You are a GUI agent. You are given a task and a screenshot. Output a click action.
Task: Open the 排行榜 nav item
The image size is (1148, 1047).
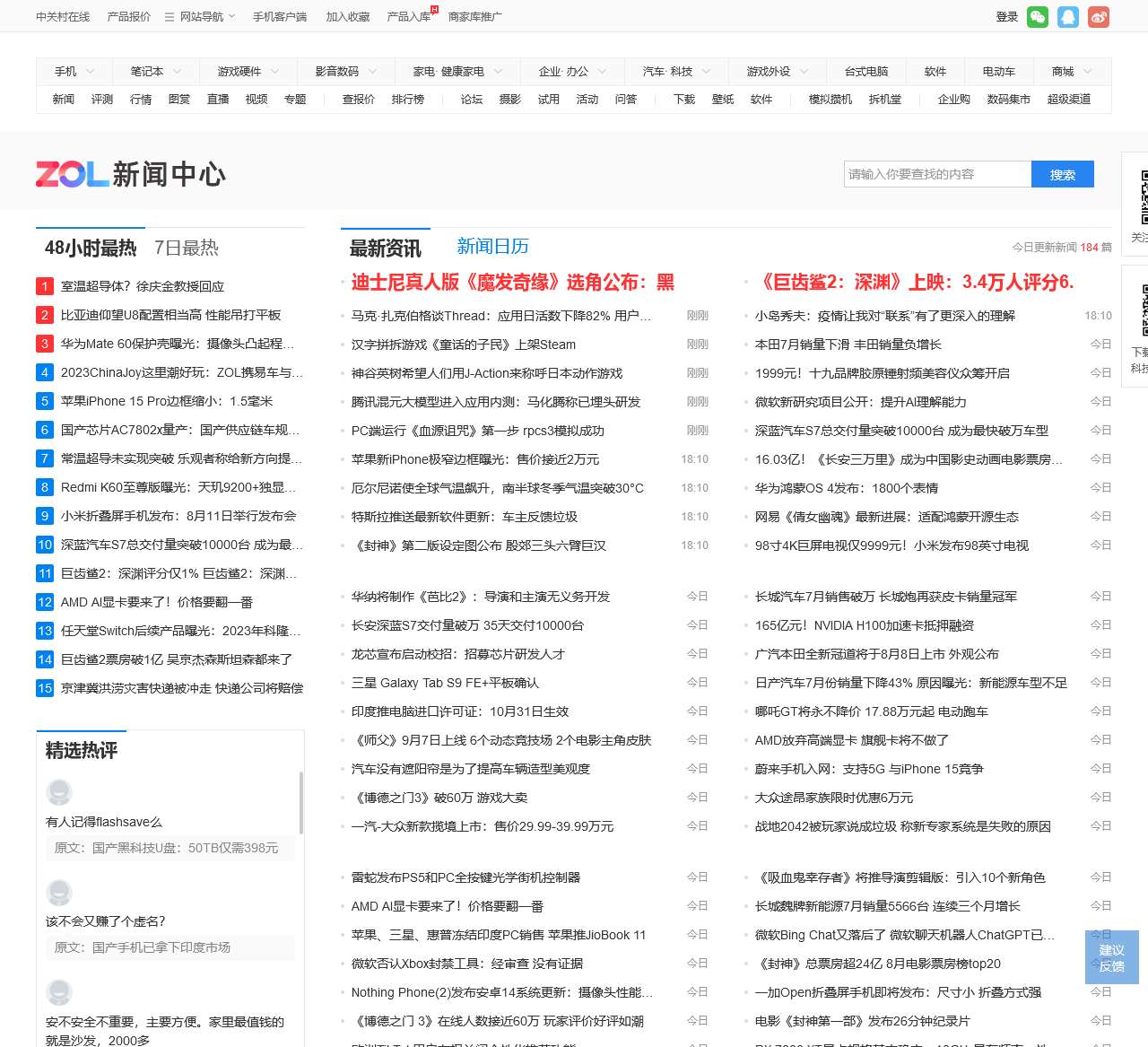click(408, 100)
